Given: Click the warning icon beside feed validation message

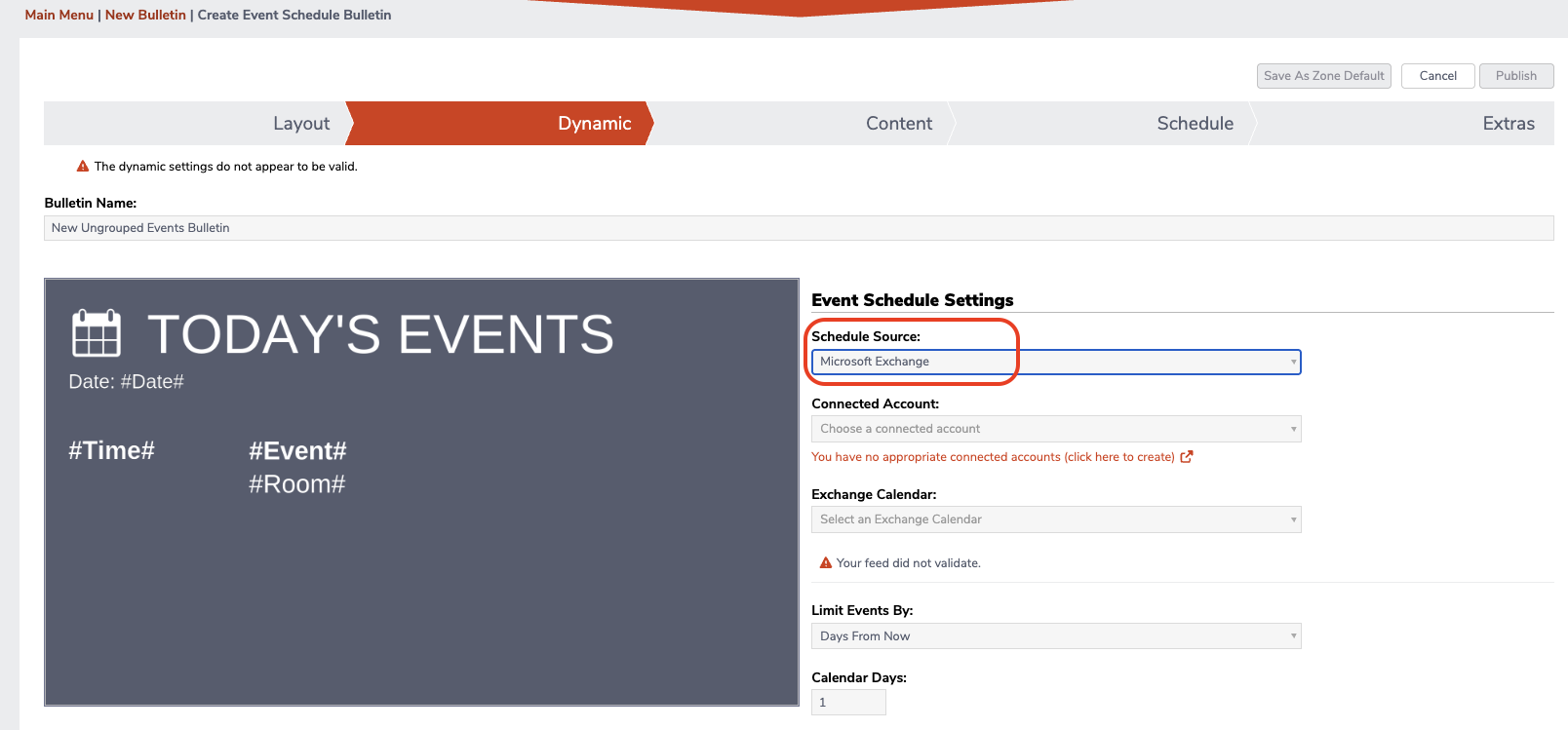Looking at the screenshot, I should tap(826, 563).
